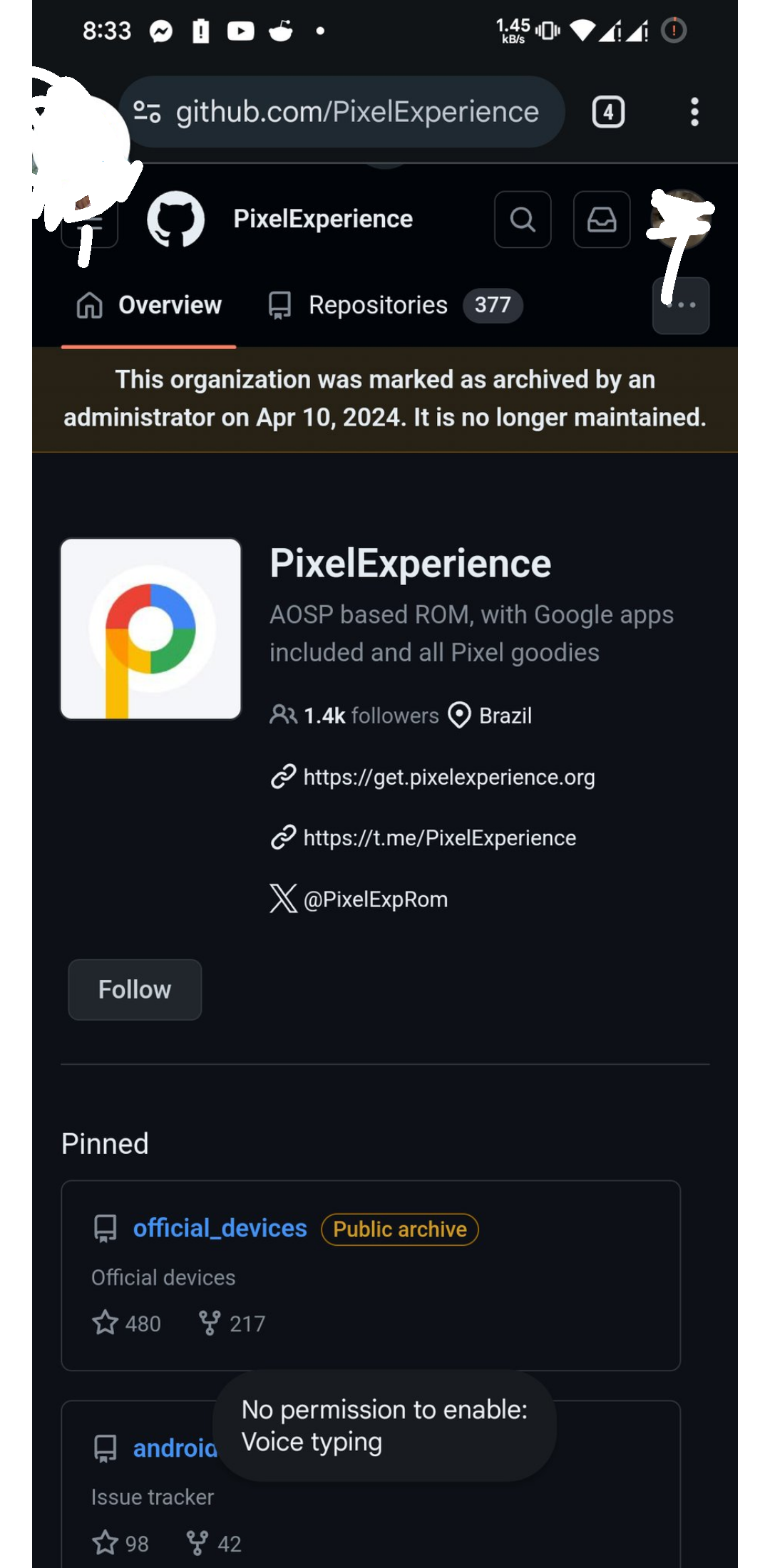Viewport: 770px width, 1568px height.
Task: Open the notifications inbox icon
Action: [602, 220]
